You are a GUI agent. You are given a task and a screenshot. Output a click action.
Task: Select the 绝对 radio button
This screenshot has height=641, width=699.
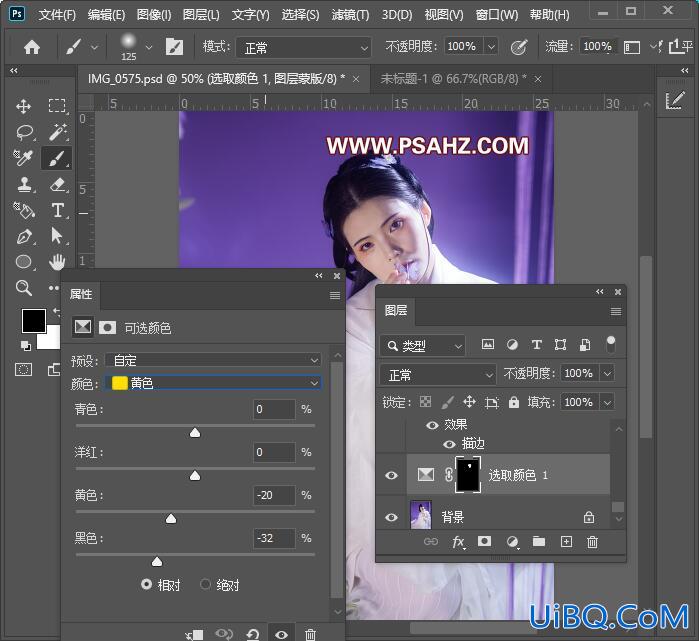pos(206,584)
